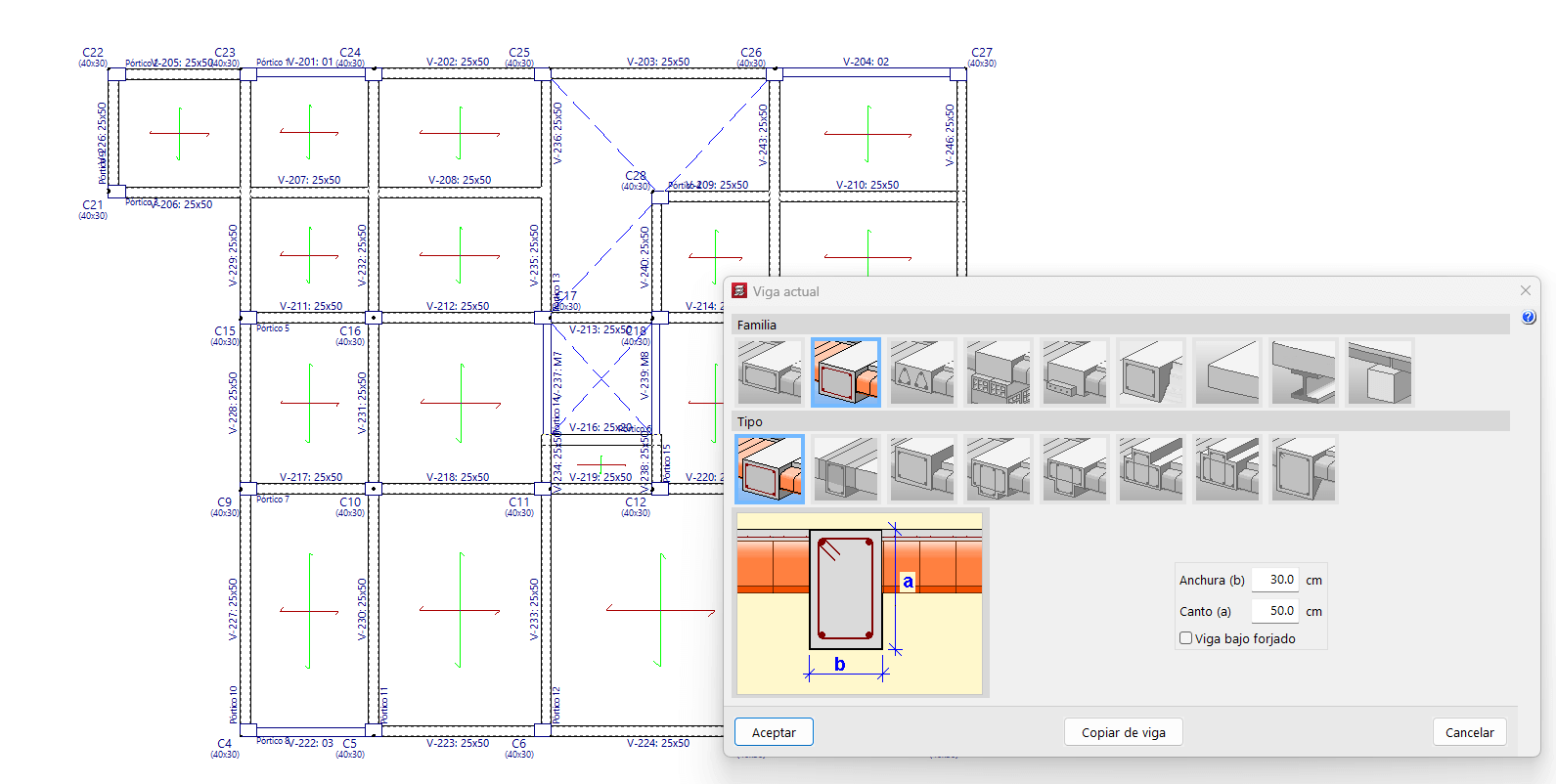Click the V-202: 25x50 beam label
Viewport: 1556px width, 784px height.
(x=458, y=62)
